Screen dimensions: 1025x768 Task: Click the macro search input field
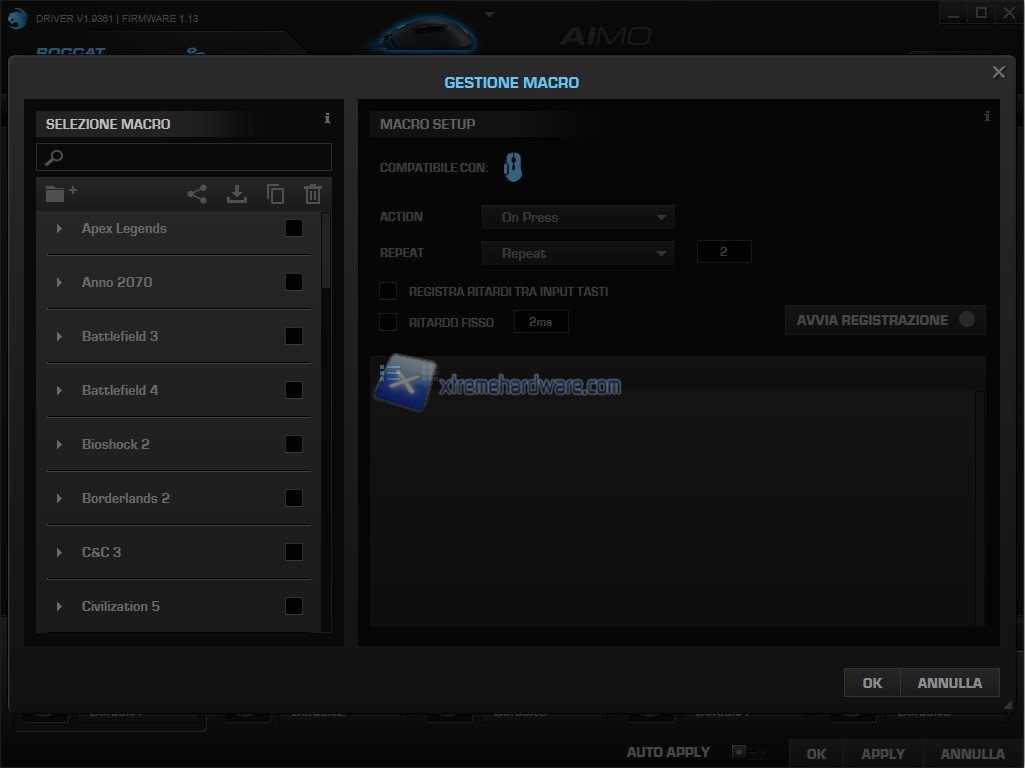coord(184,157)
